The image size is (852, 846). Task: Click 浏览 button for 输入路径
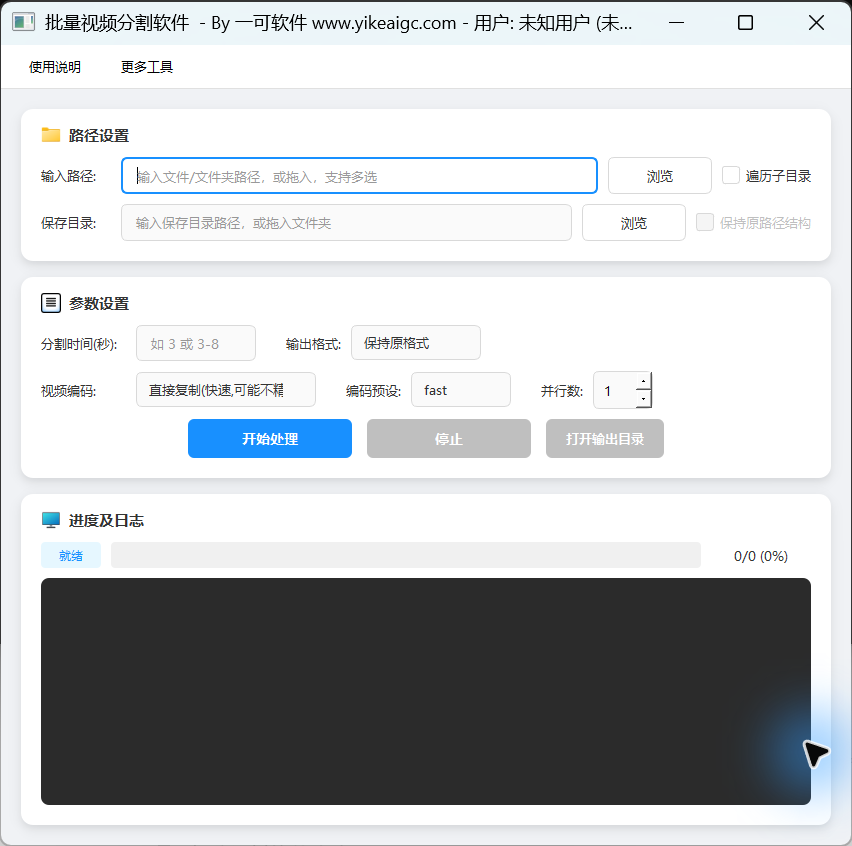[x=660, y=176]
